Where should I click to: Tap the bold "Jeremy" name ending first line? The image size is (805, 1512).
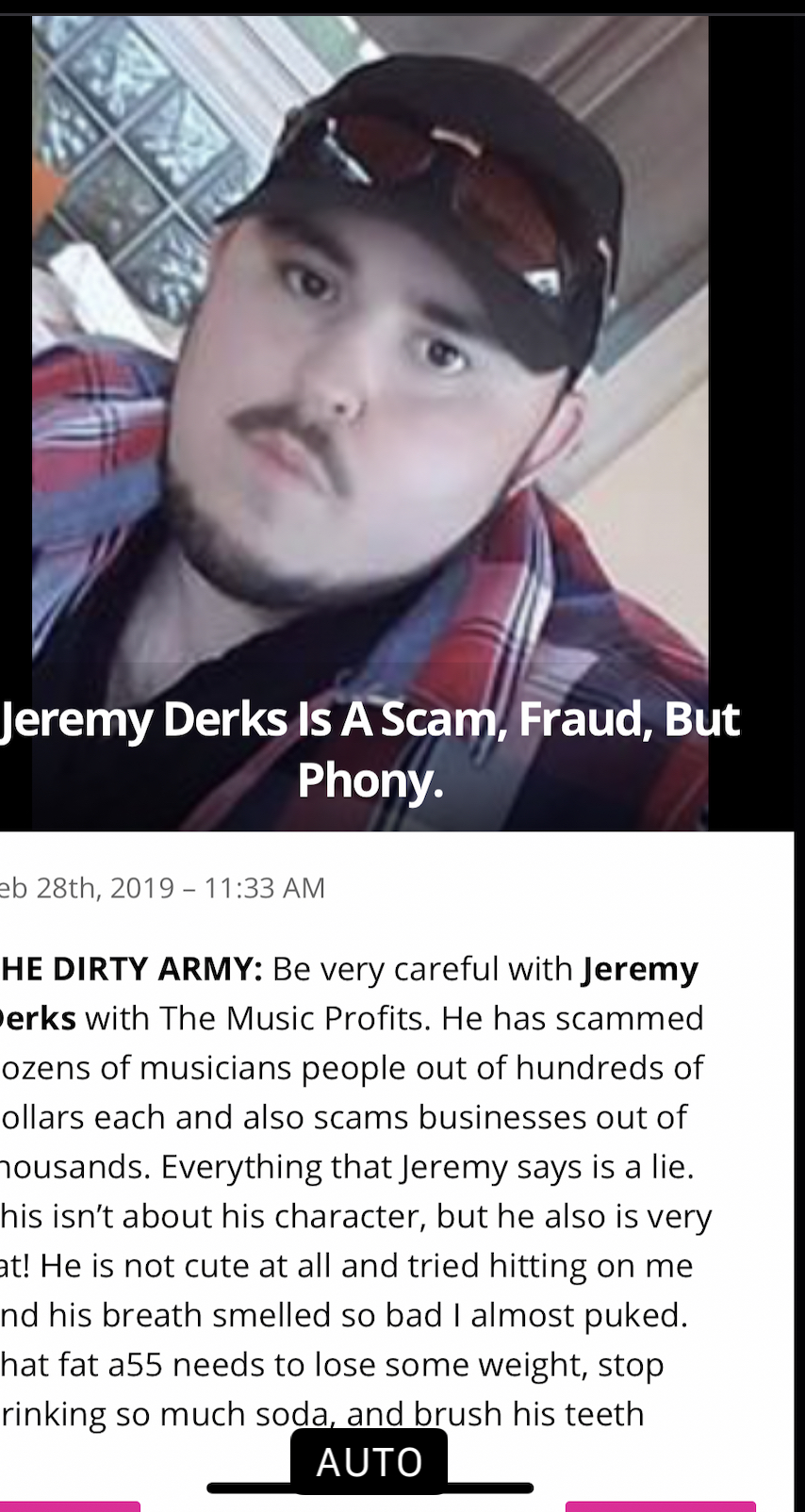point(641,970)
